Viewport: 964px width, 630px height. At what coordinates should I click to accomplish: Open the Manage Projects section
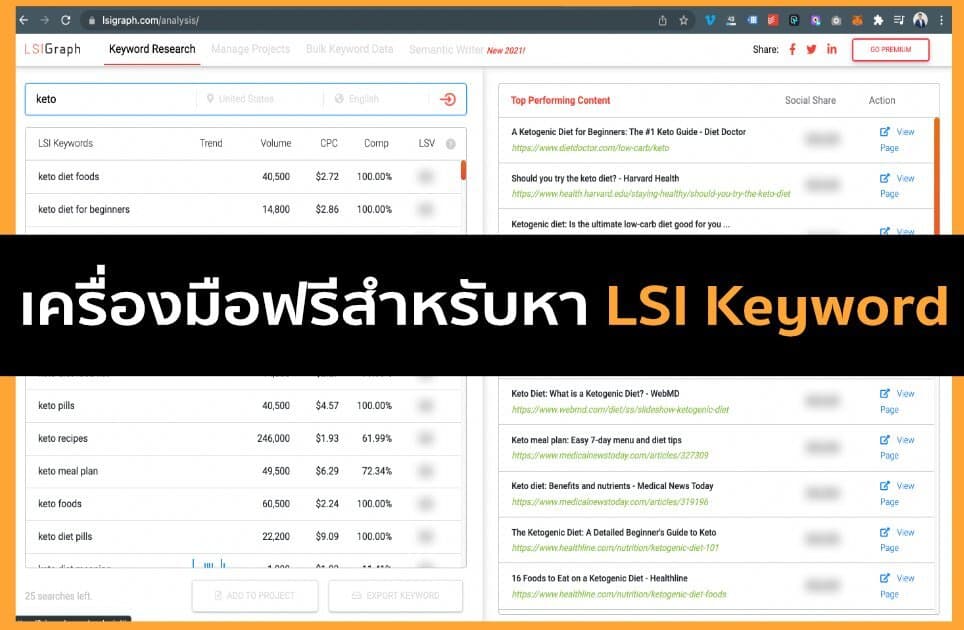(x=252, y=49)
